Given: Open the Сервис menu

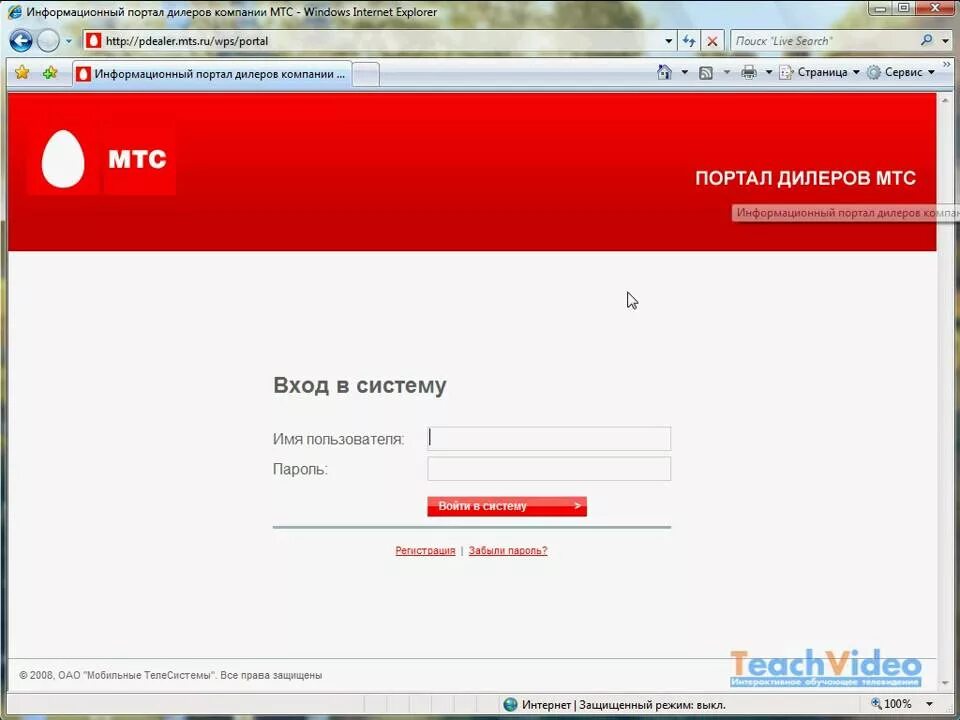Looking at the screenshot, I should (901, 72).
